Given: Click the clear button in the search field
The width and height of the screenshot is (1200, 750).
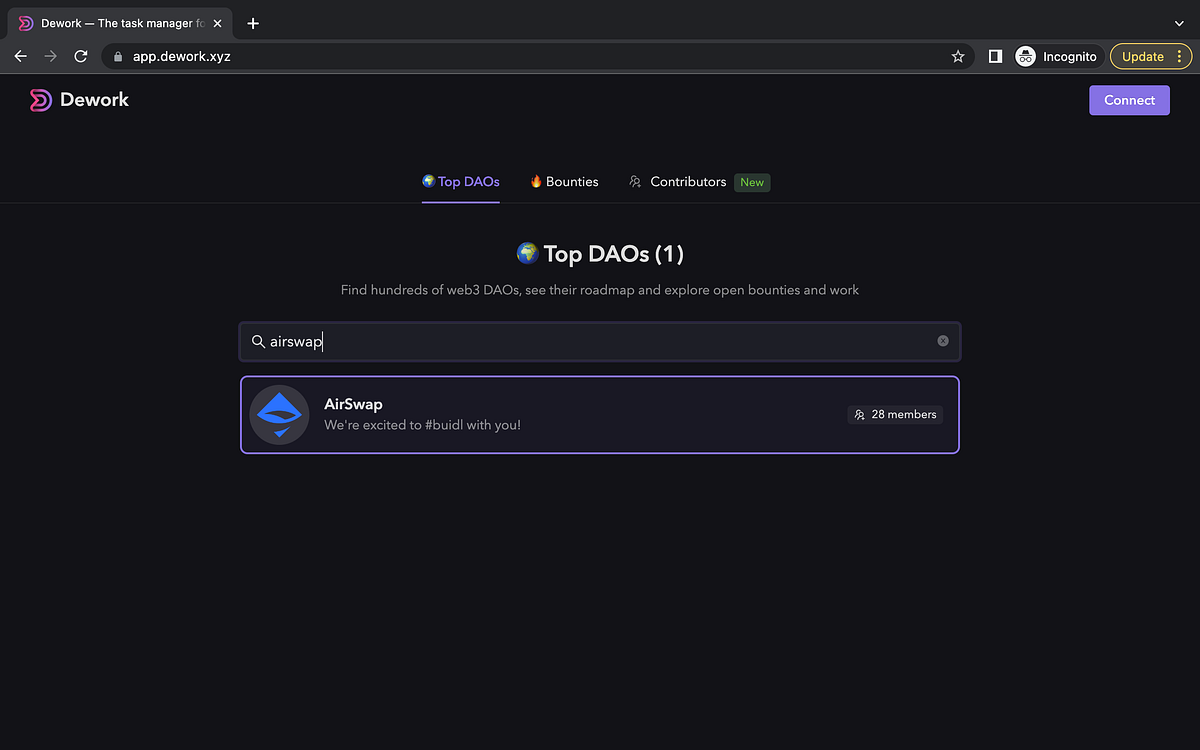Looking at the screenshot, I should [x=942, y=340].
